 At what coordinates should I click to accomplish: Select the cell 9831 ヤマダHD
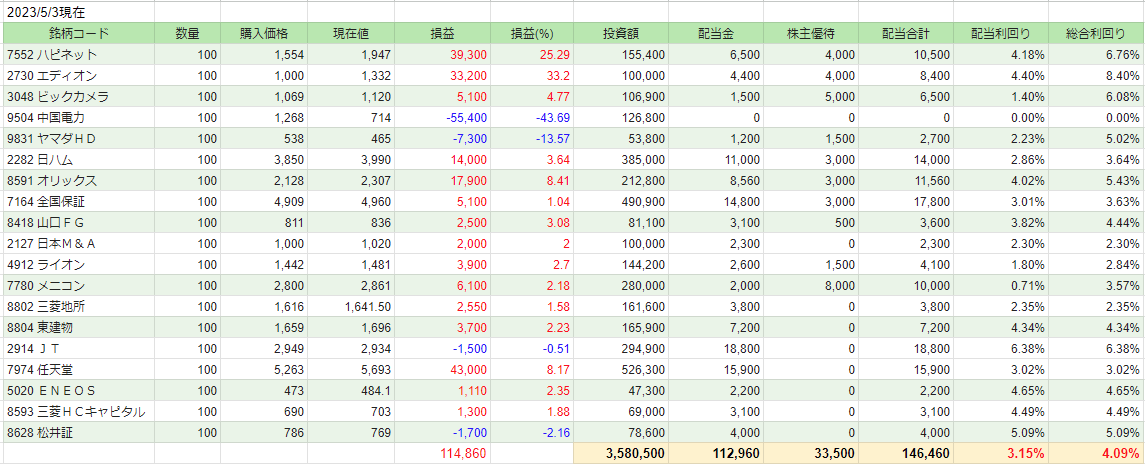[78, 138]
